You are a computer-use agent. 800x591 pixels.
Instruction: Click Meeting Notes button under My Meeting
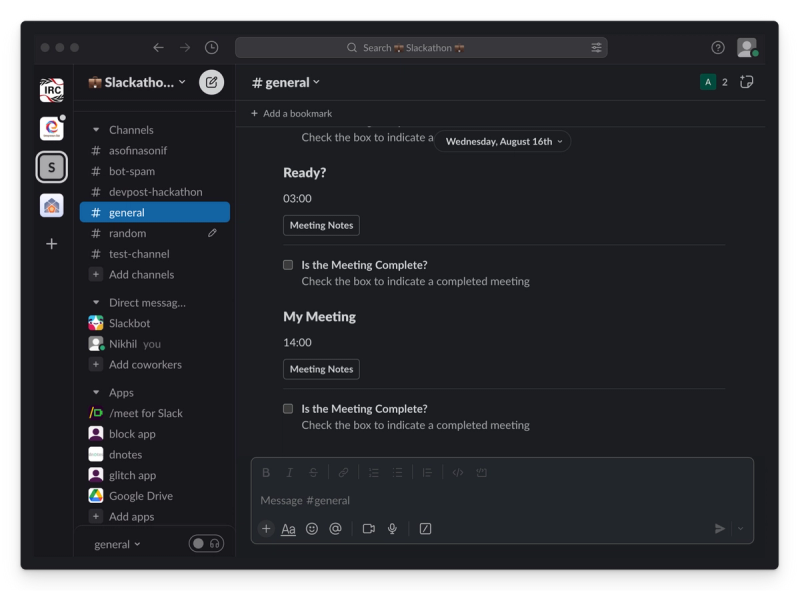(321, 369)
